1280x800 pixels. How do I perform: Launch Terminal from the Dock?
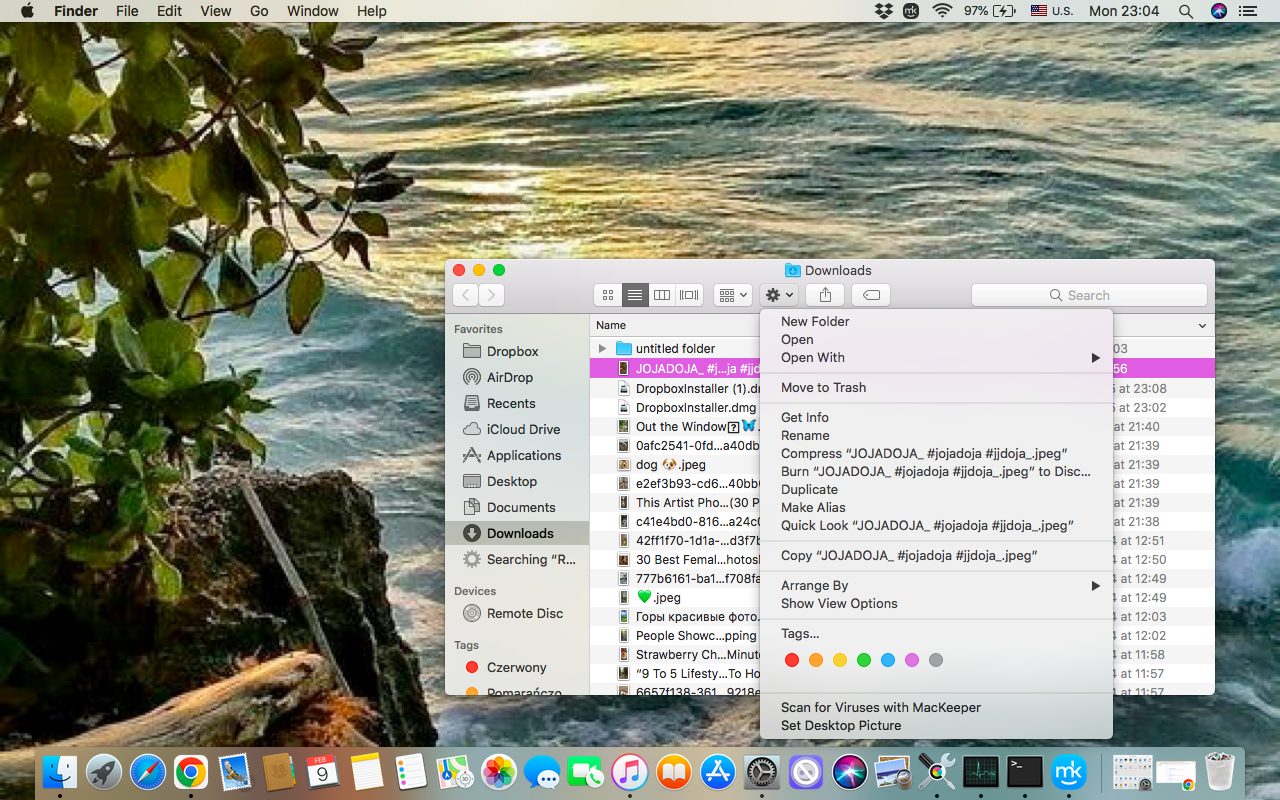[x=1024, y=772]
